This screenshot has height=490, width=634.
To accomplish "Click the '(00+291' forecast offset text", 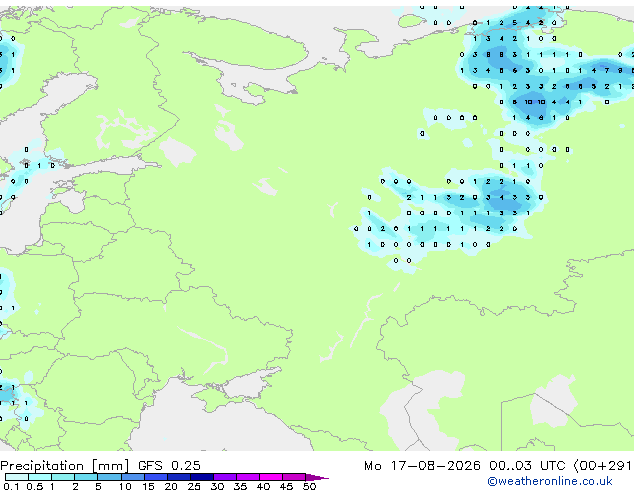I will (603, 466).
